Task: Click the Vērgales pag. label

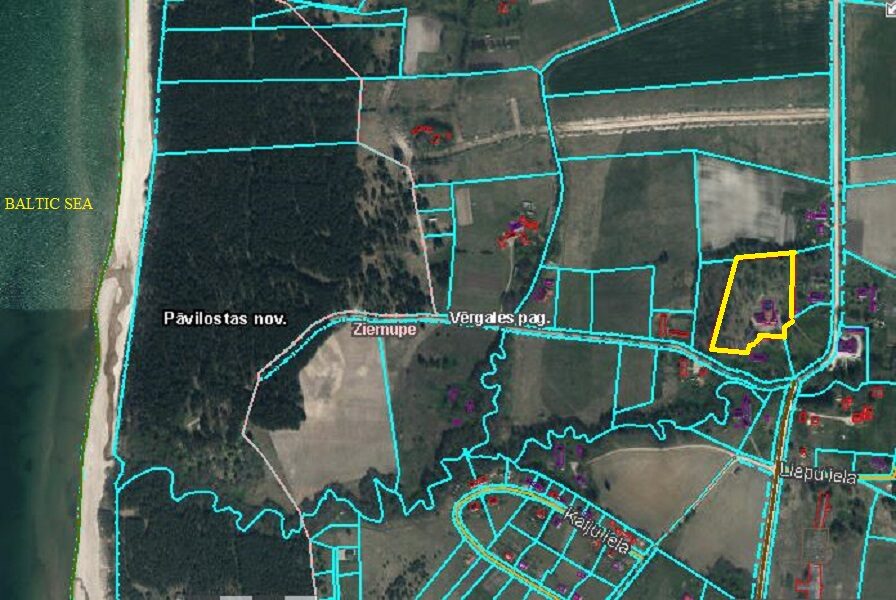Action: [x=496, y=317]
